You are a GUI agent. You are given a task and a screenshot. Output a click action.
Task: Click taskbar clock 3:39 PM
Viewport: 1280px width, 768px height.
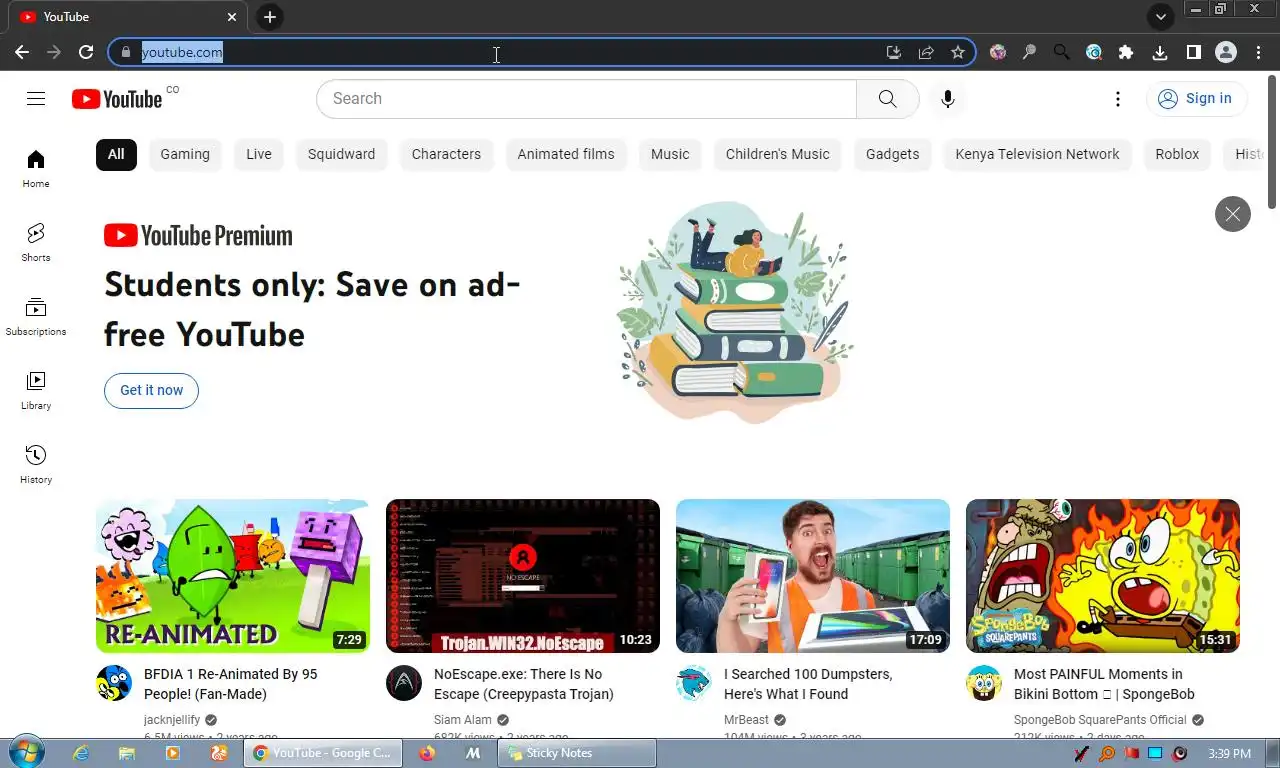pyautogui.click(x=1230, y=753)
